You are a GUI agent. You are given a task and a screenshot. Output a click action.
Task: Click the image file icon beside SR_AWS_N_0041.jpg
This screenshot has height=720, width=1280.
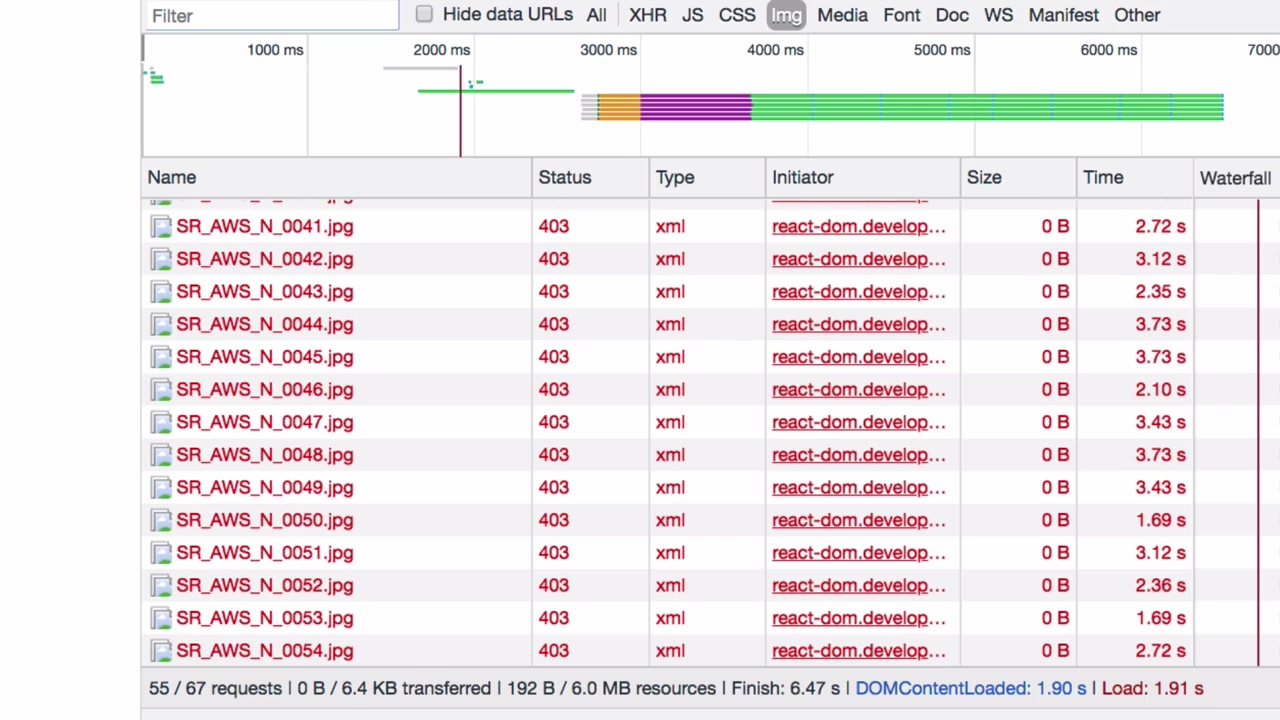[161, 227]
